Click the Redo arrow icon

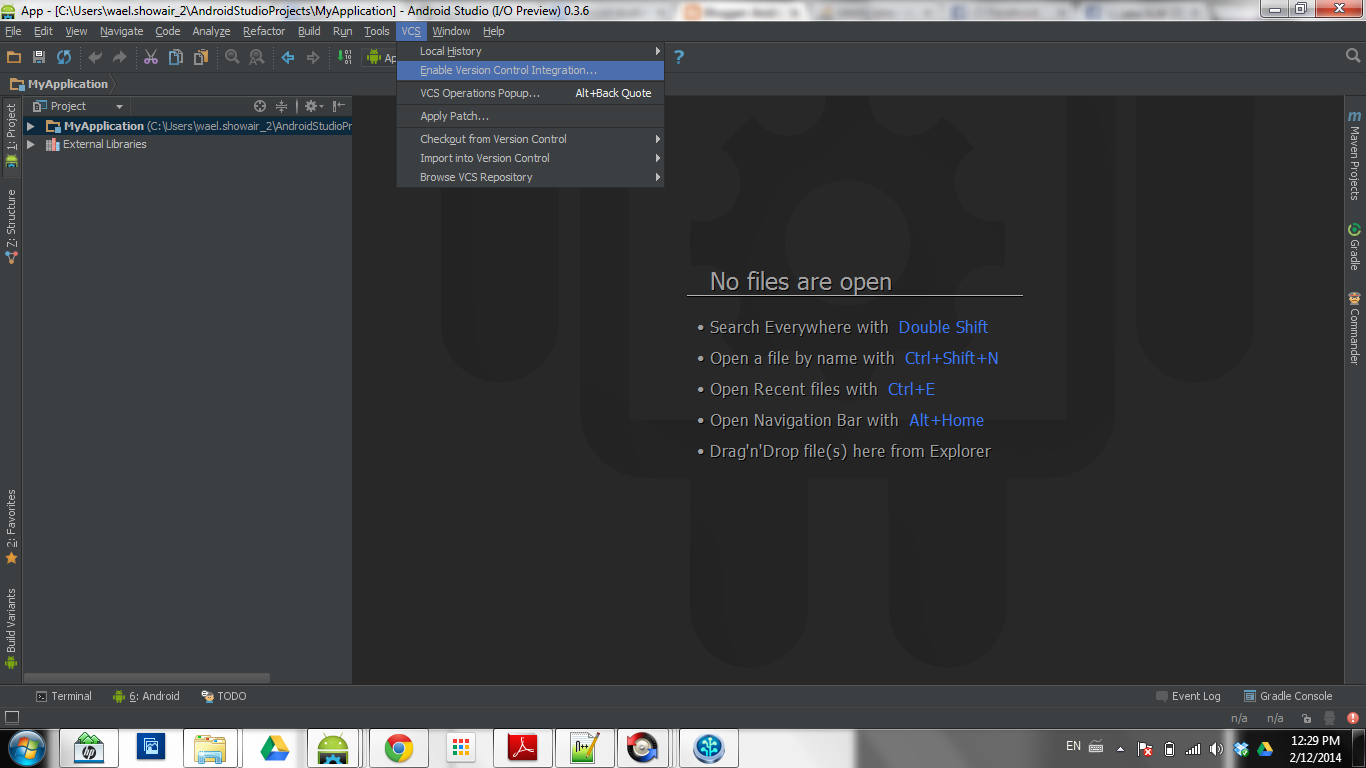pyautogui.click(x=119, y=57)
